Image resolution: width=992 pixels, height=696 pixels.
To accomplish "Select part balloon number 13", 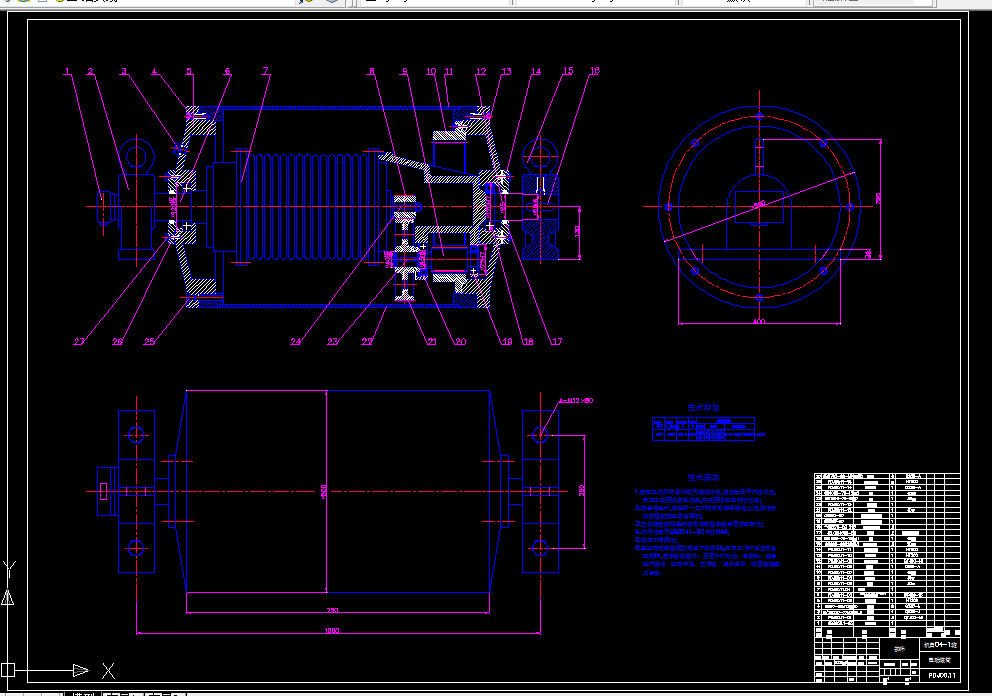I will (x=506, y=71).
